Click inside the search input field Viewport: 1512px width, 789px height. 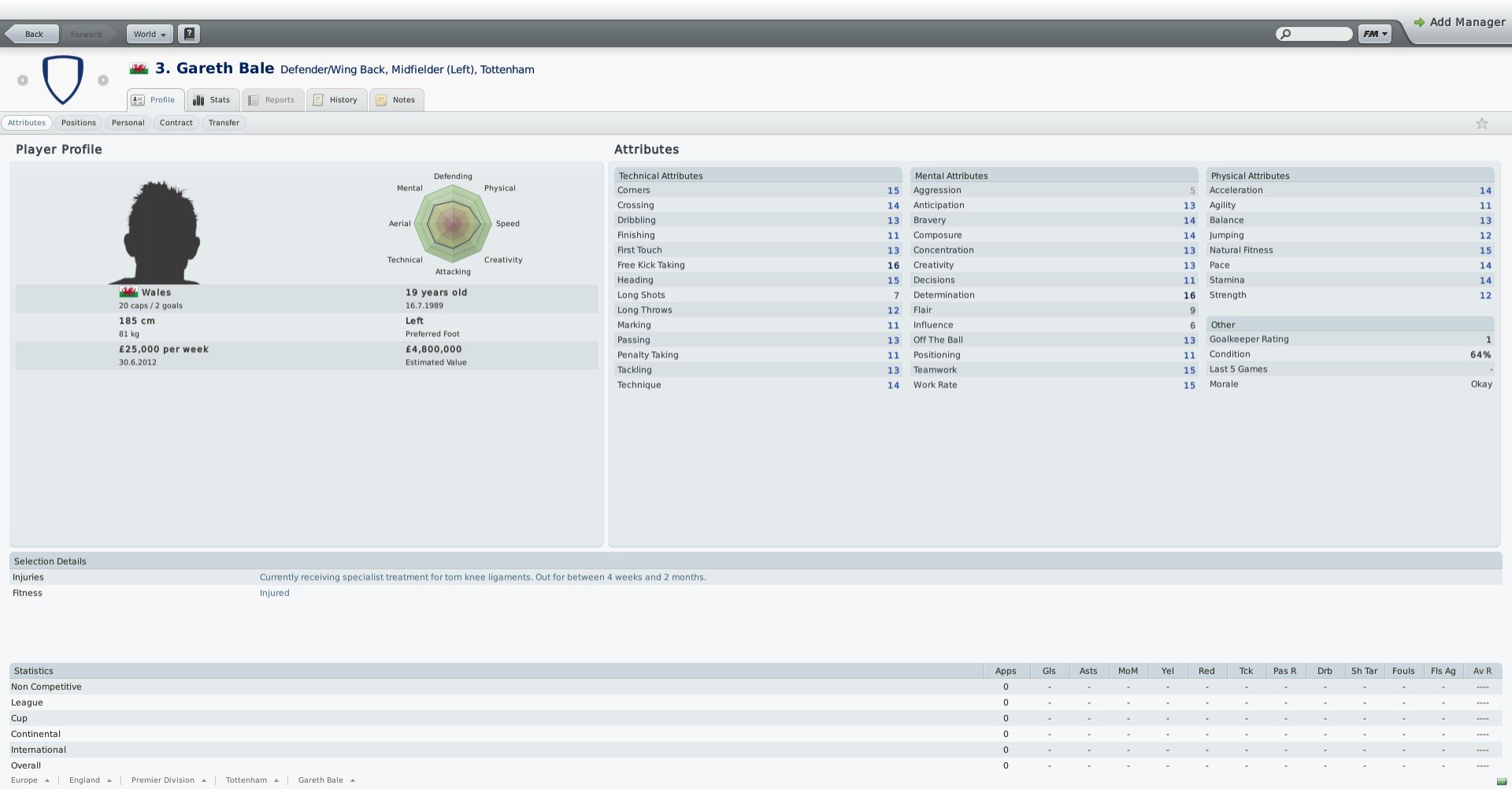[x=1321, y=34]
